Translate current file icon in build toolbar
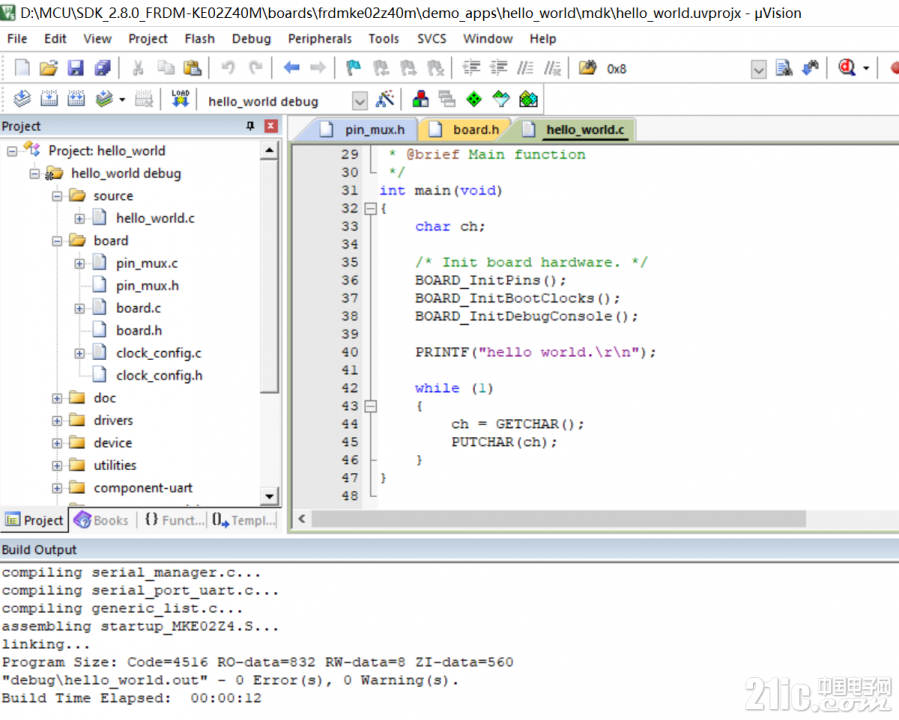 point(22,99)
